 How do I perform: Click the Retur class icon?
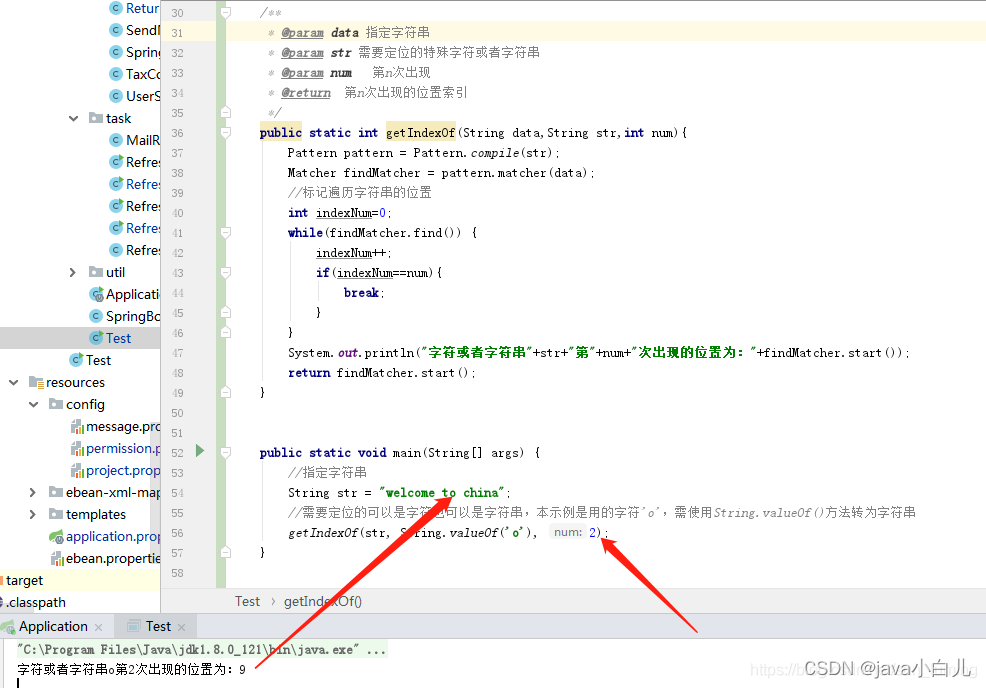[116, 8]
